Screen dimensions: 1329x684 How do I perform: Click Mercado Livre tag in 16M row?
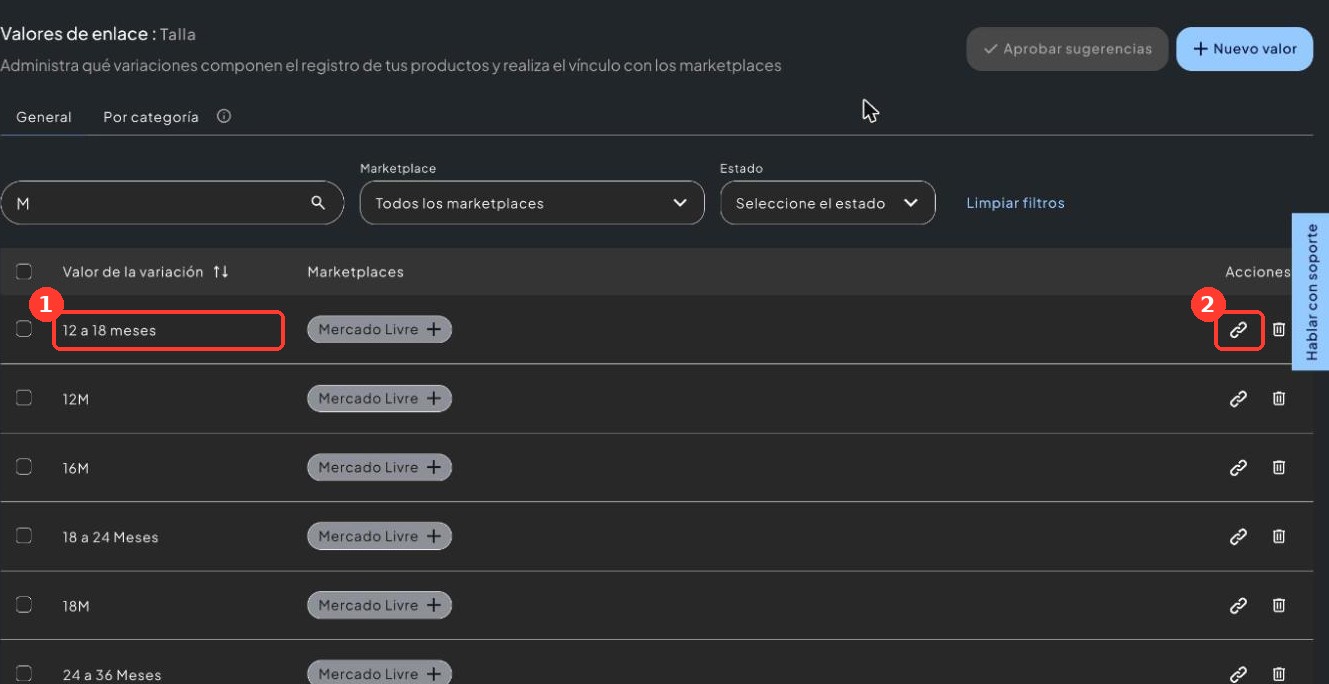pyautogui.click(x=379, y=467)
